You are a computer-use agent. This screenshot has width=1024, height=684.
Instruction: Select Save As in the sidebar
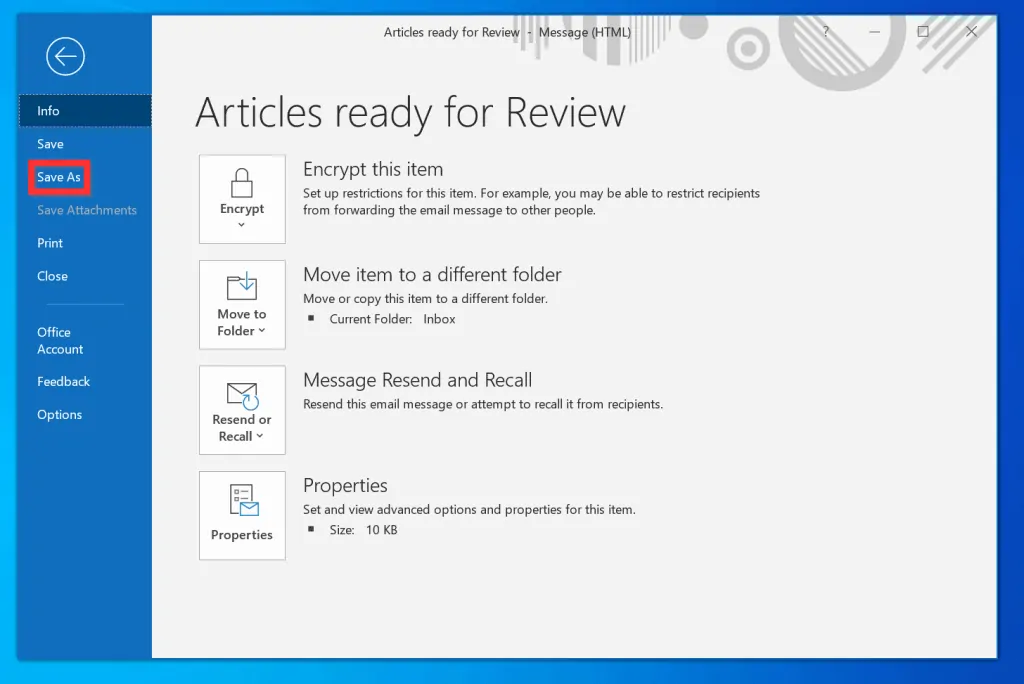(x=58, y=176)
